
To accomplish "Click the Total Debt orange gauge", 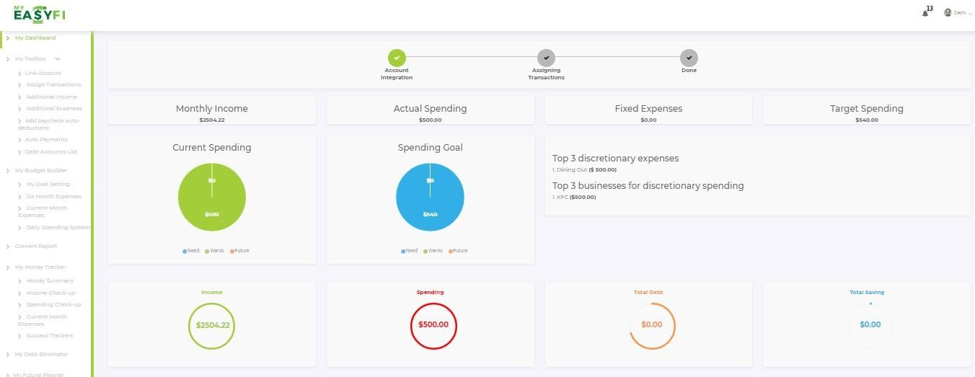I will point(652,325).
